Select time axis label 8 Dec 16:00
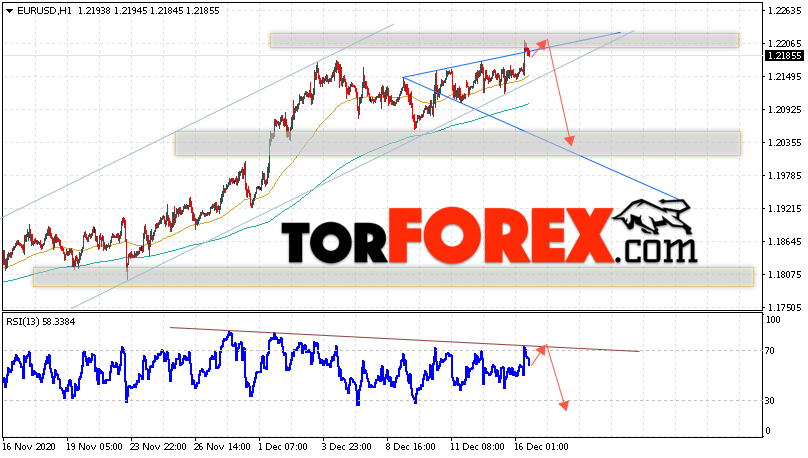 point(411,447)
